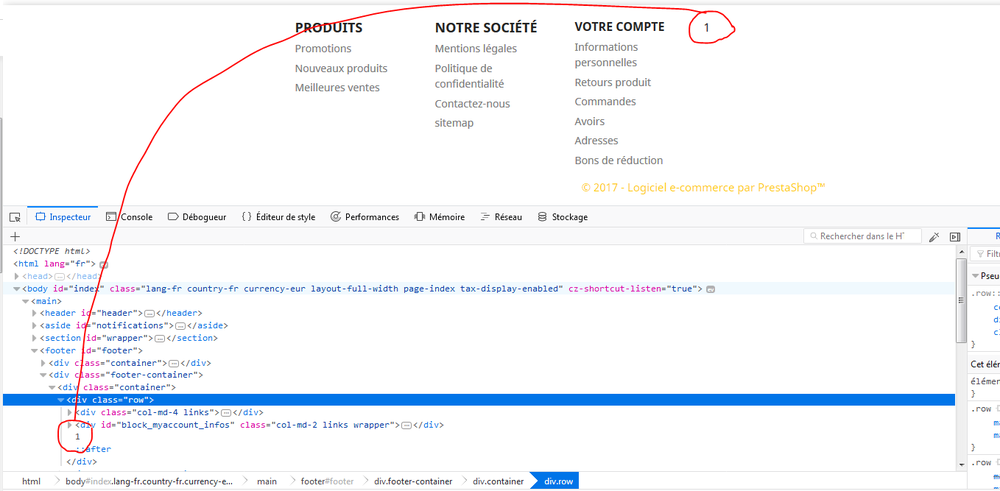Click the plus icon to add node
1000x491 pixels.
point(16,237)
